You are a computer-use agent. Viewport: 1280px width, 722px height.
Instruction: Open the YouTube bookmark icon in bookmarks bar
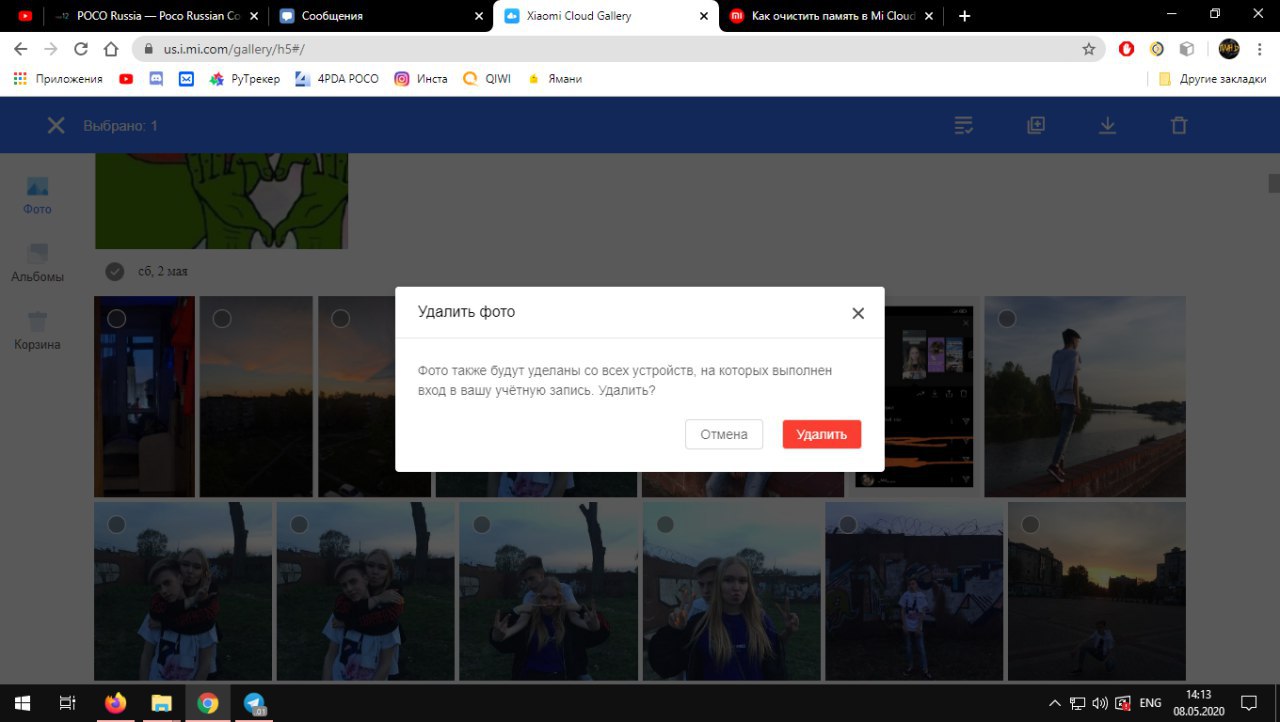point(126,79)
